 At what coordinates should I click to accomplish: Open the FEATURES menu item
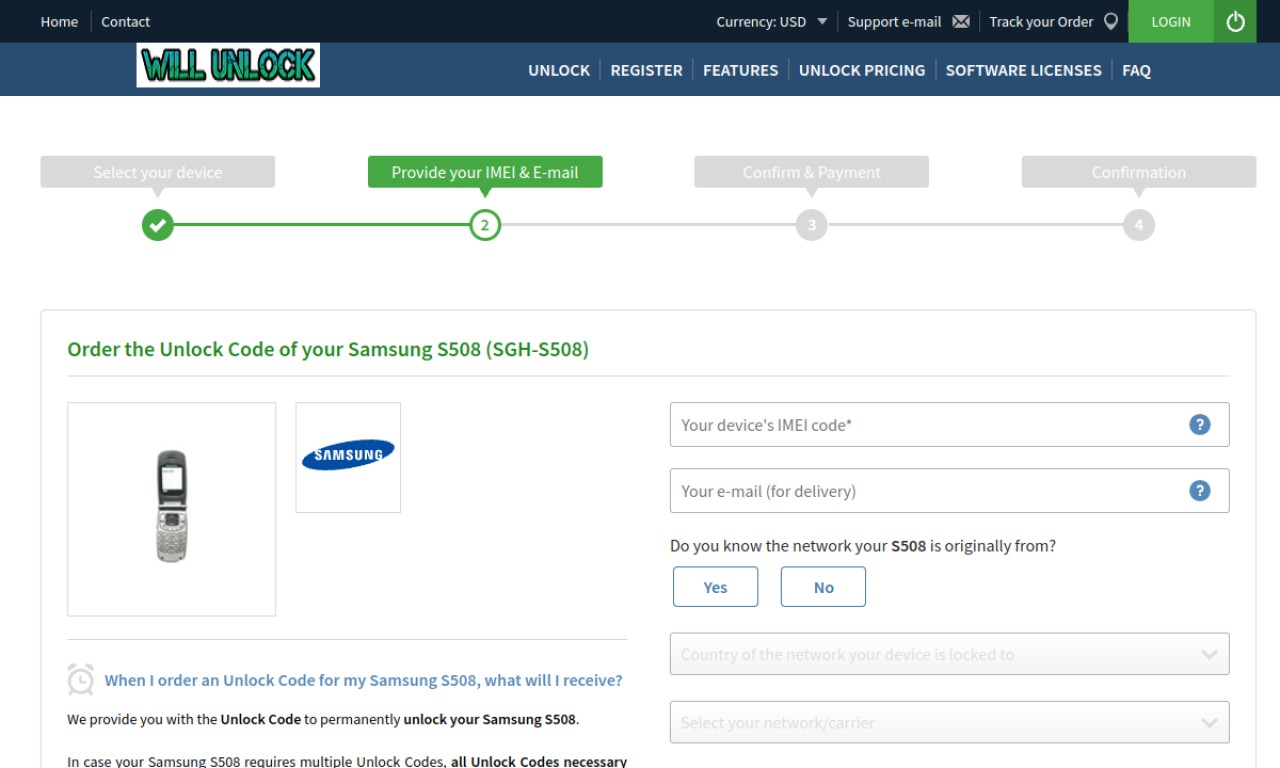(x=740, y=70)
